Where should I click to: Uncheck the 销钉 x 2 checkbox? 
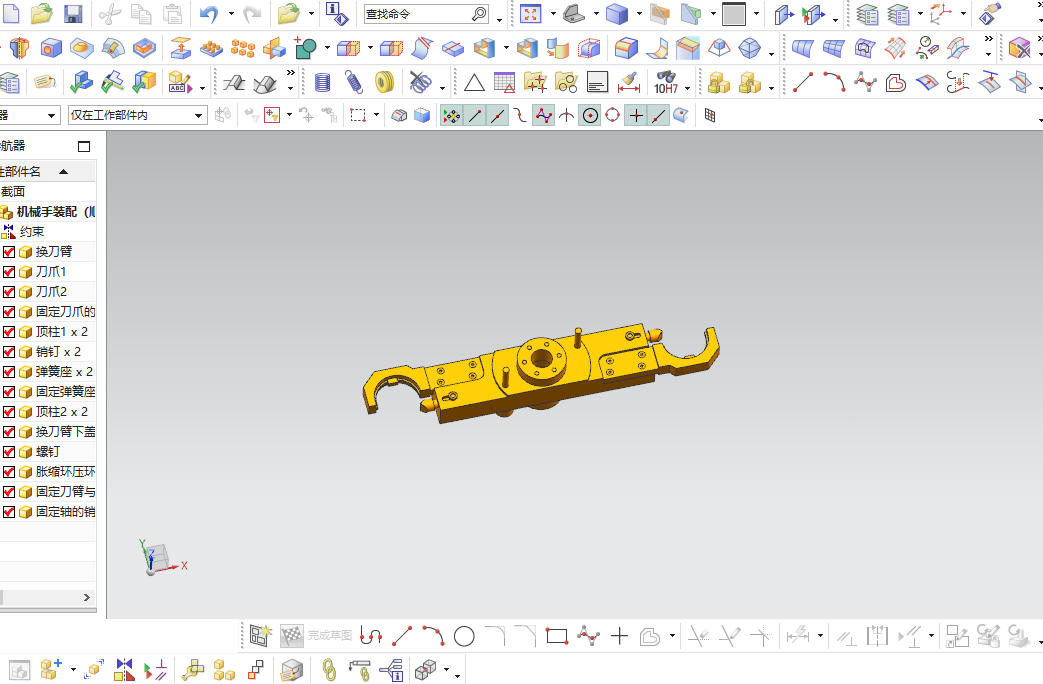9,352
